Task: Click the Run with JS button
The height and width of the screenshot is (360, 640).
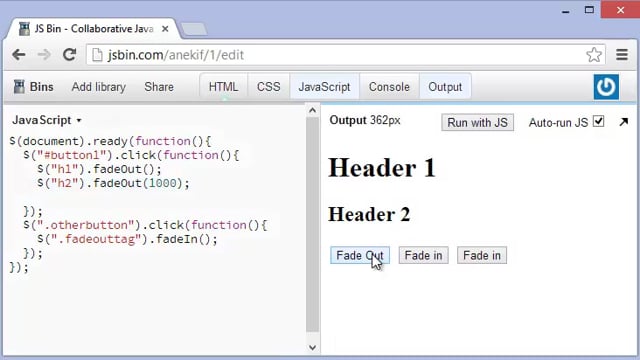Action: point(477,122)
